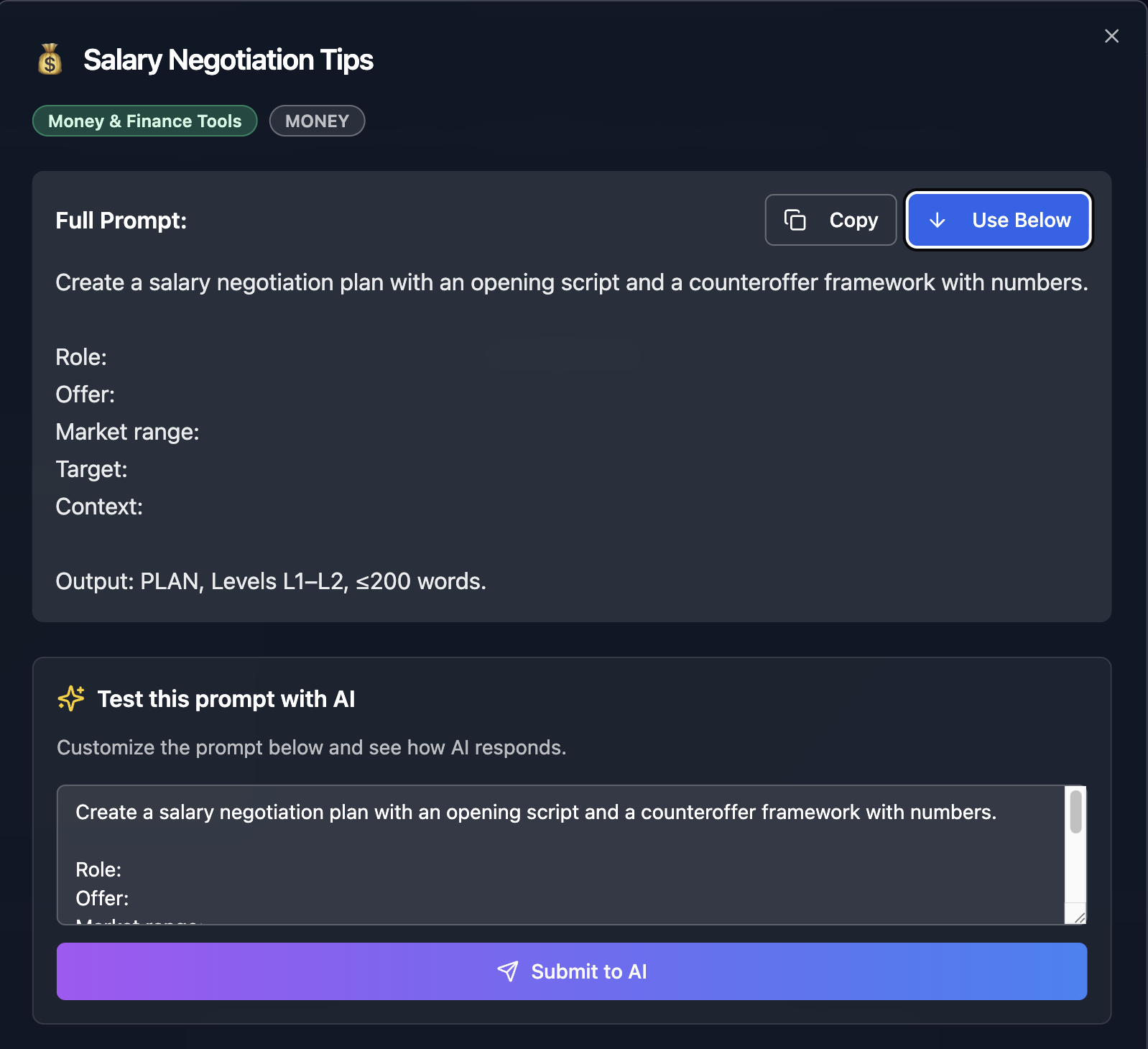Click the copy icon beside Copy

[795, 220]
